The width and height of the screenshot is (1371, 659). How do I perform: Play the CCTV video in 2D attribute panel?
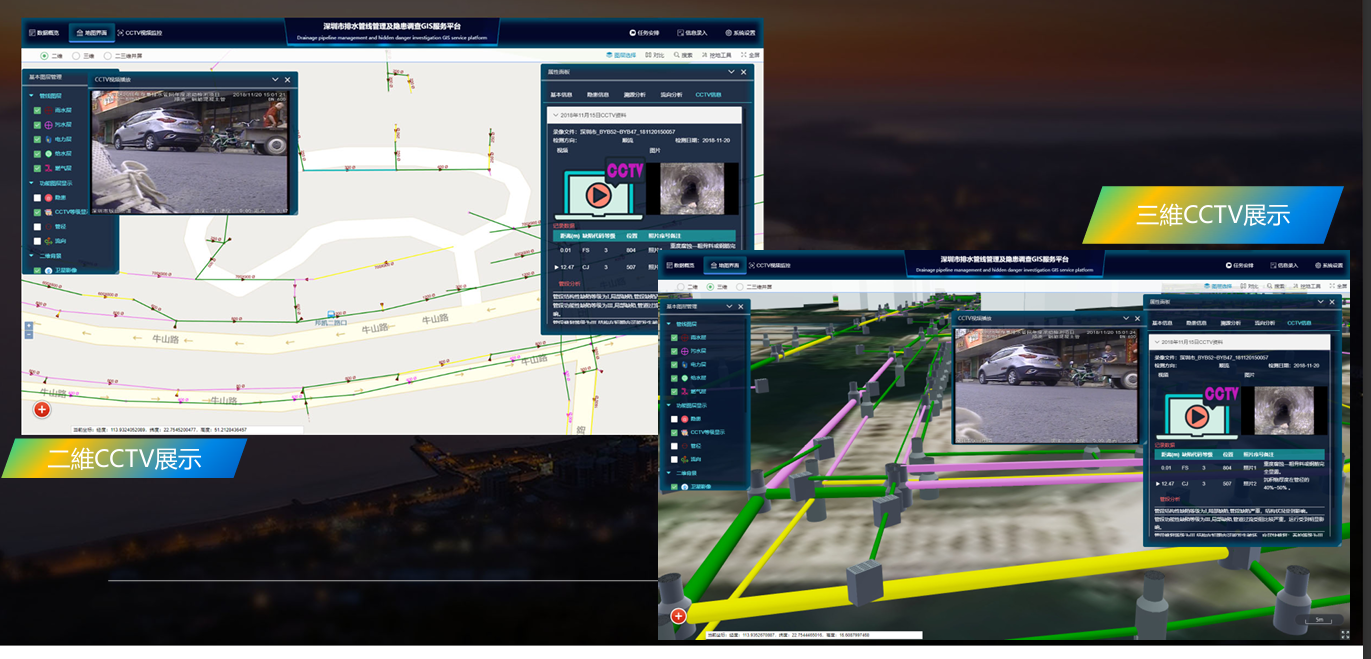[x=598, y=195]
